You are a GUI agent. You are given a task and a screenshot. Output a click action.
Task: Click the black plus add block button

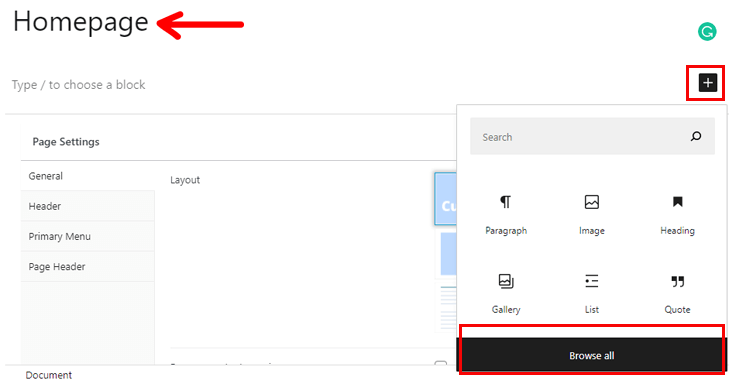click(x=708, y=83)
